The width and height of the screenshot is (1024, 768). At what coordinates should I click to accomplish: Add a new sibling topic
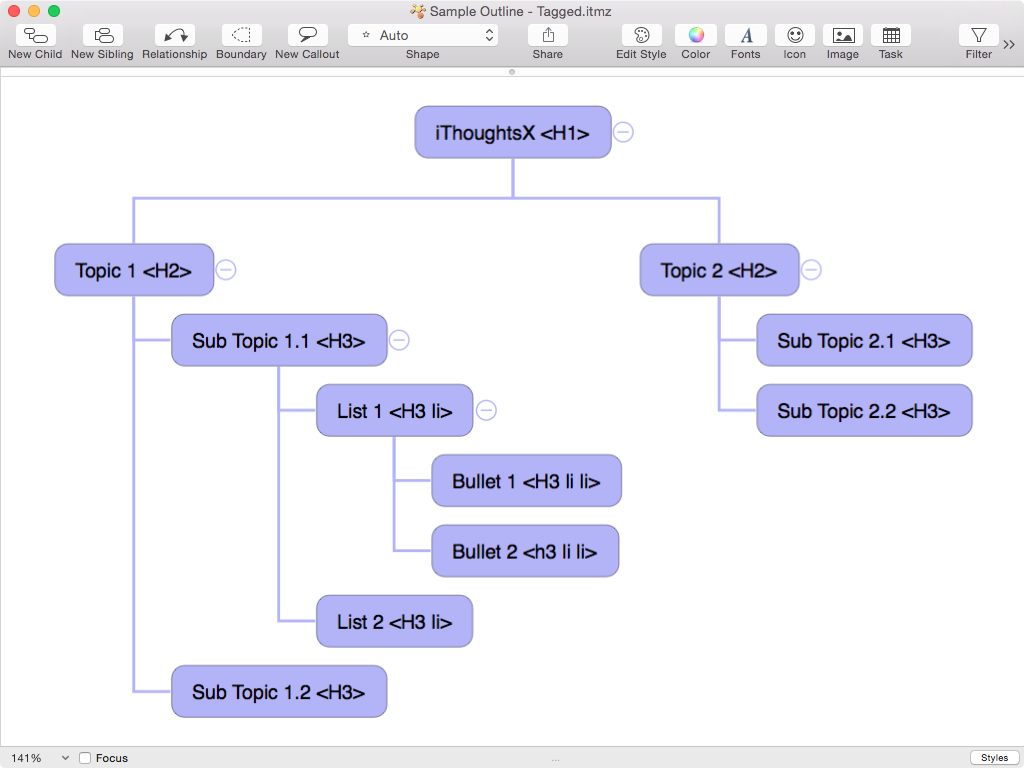tap(103, 35)
